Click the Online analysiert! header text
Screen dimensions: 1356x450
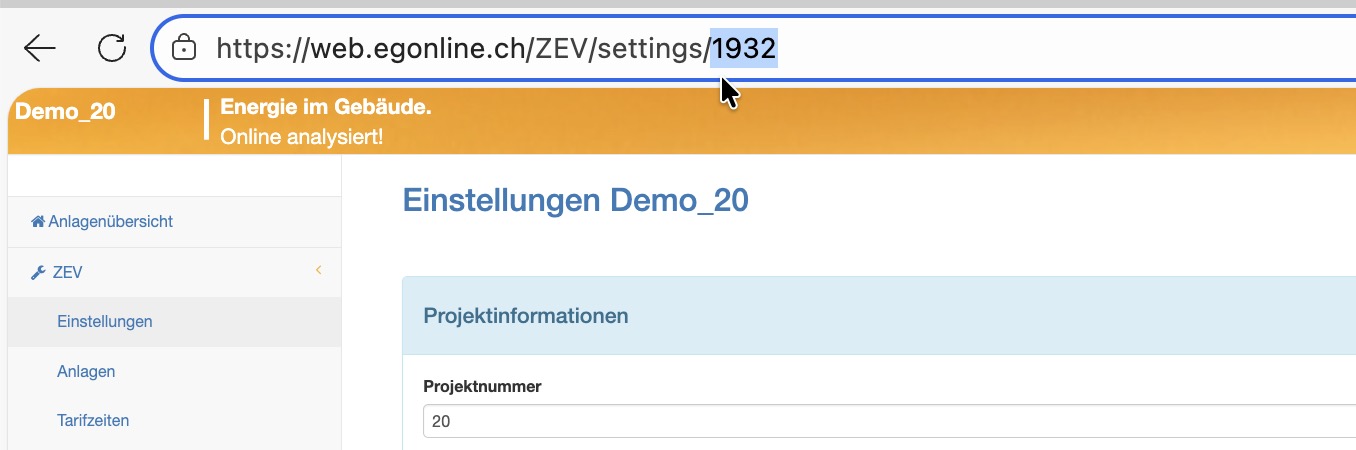coord(301,135)
